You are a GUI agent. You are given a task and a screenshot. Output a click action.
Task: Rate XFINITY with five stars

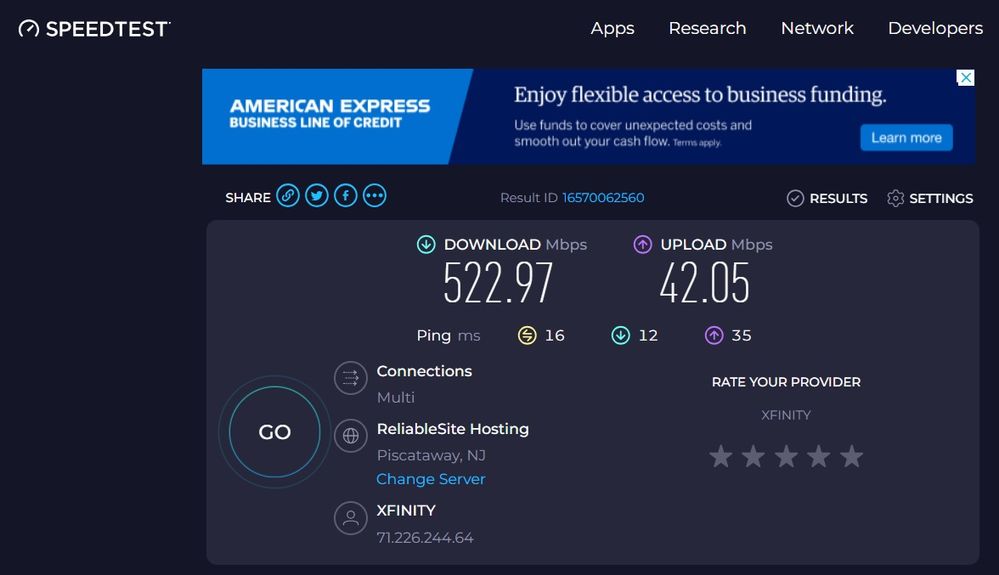tap(851, 457)
